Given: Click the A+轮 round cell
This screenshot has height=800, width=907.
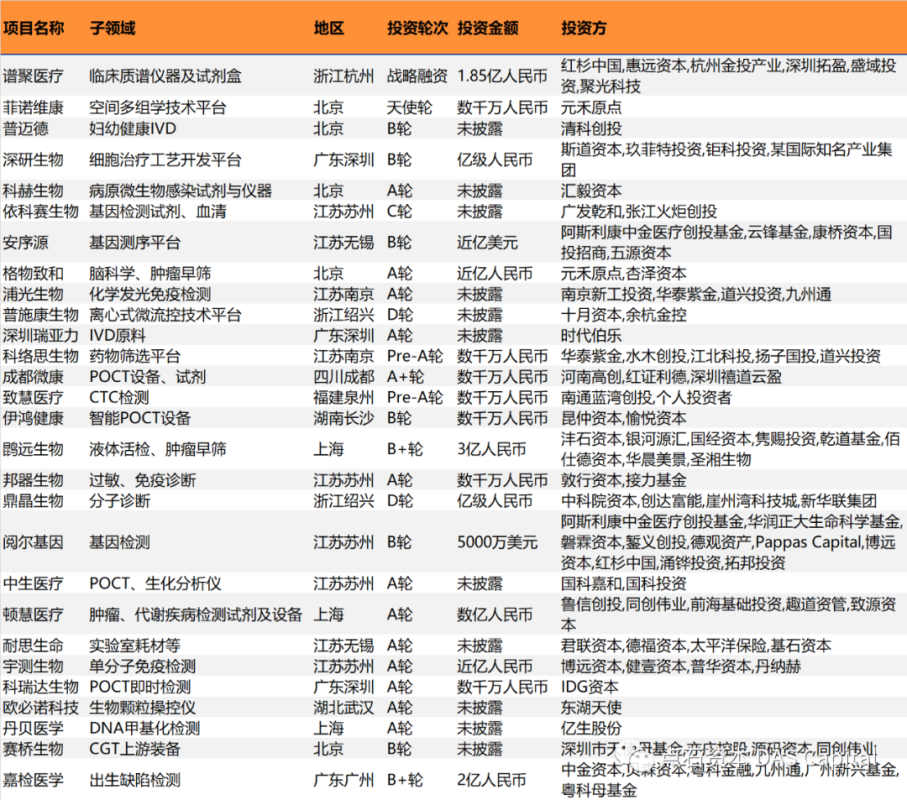Looking at the screenshot, I should pyautogui.click(x=405, y=377).
